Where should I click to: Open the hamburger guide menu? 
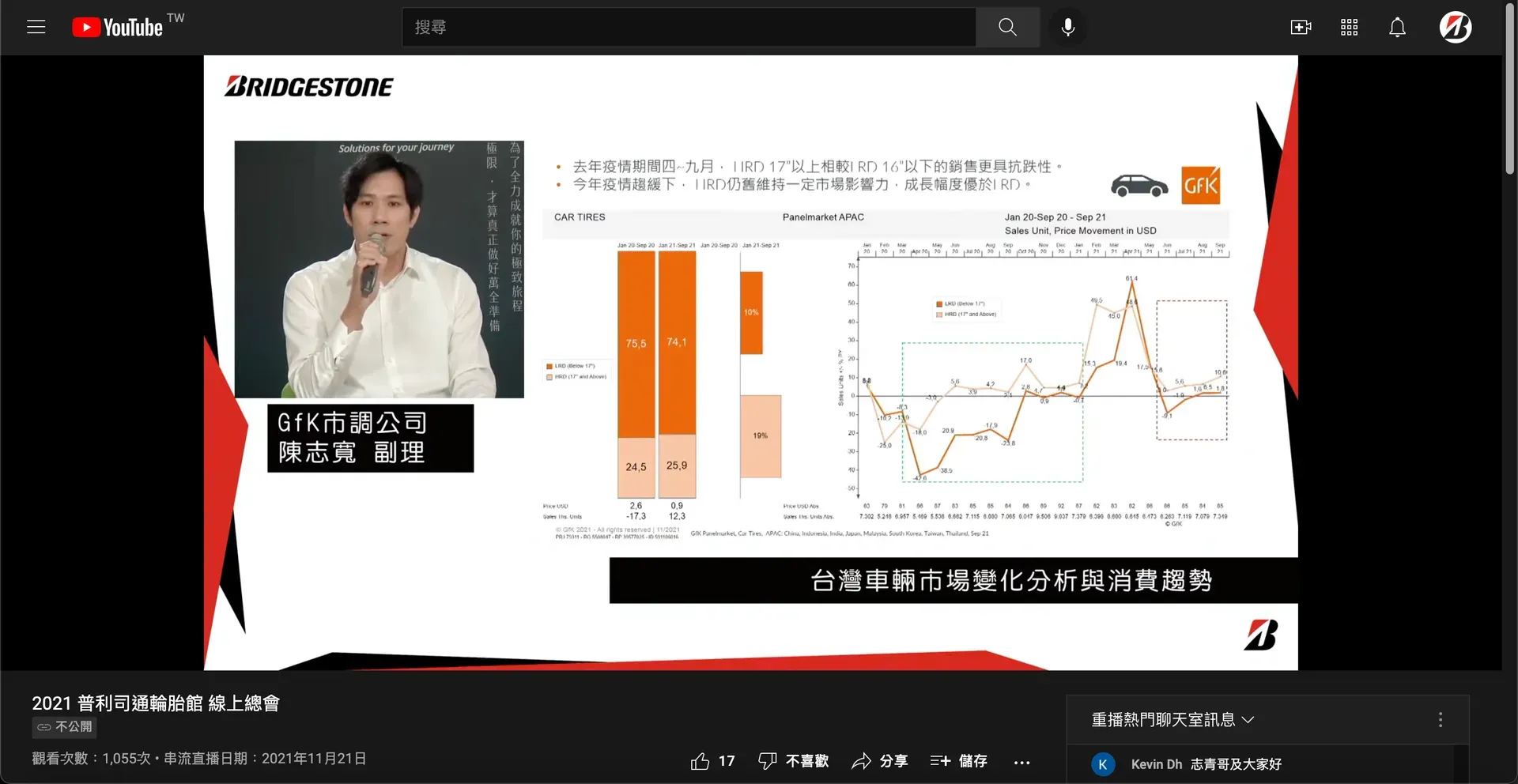click(x=36, y=27)
